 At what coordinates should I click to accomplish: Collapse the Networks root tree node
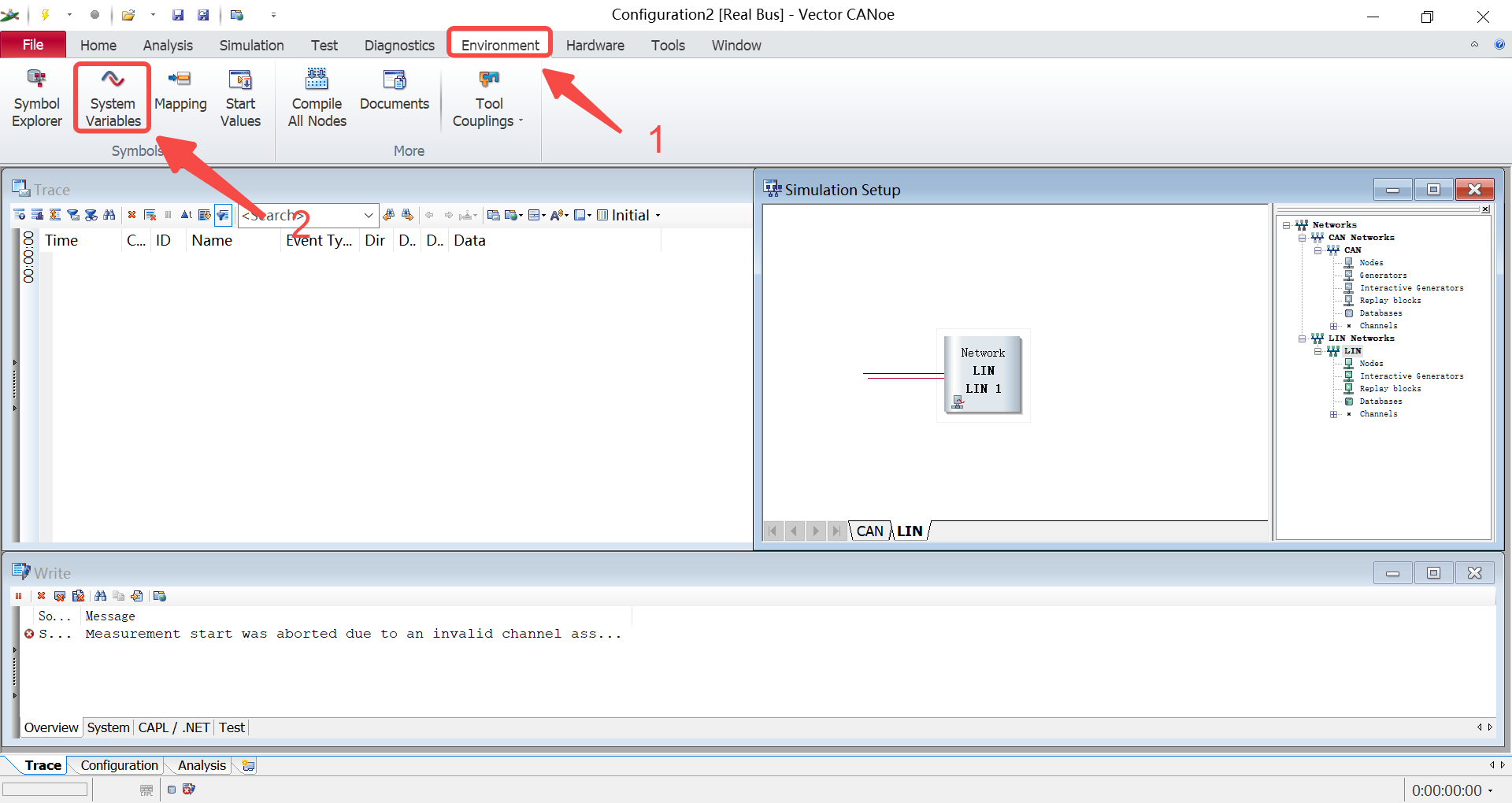(x=1286, y=225)
